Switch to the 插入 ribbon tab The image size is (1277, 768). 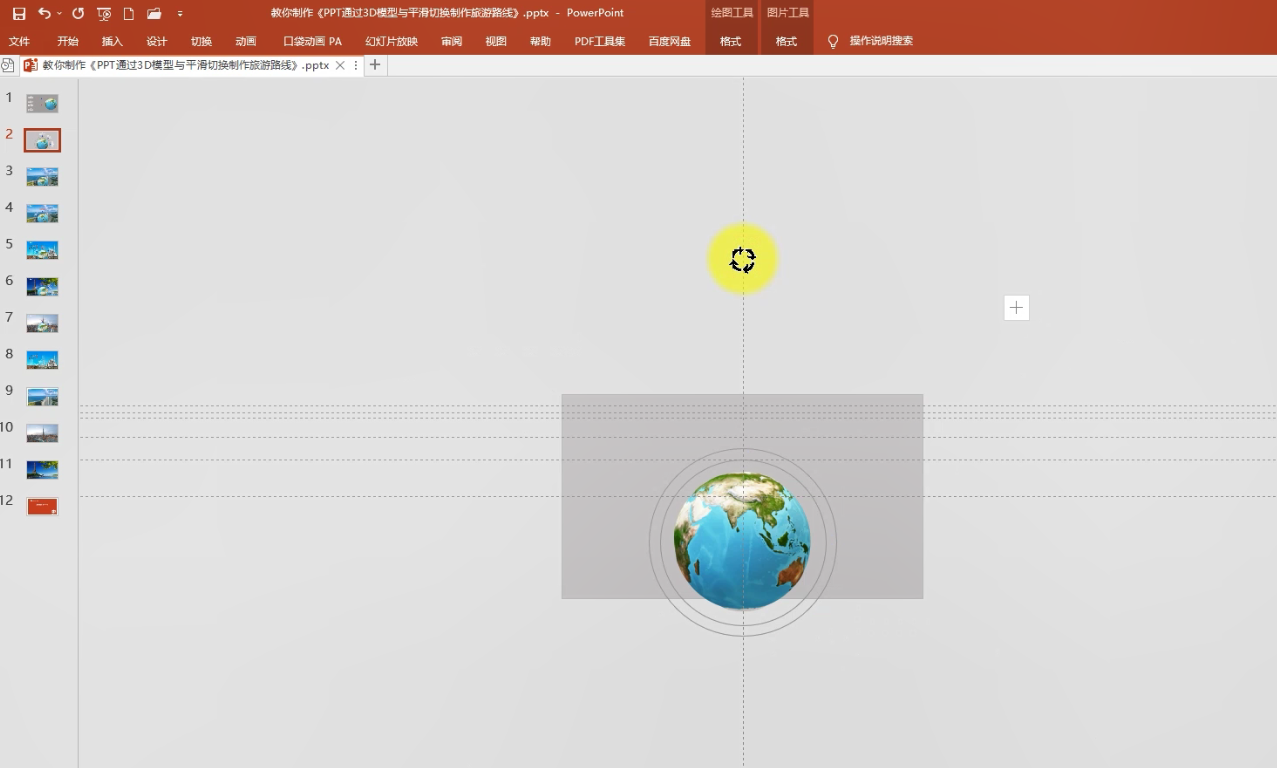(x=112, y=41)
